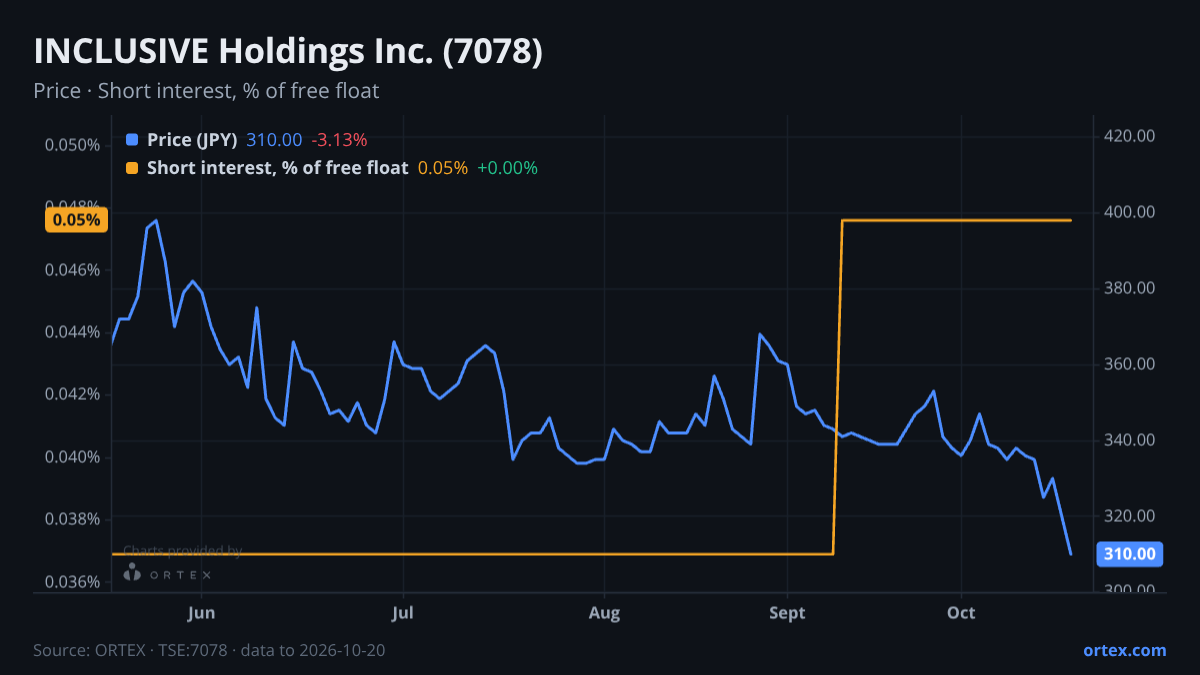Click the orange 0.05% legend value
Viewport: 1200px width, 675px height.
point(443,168)
